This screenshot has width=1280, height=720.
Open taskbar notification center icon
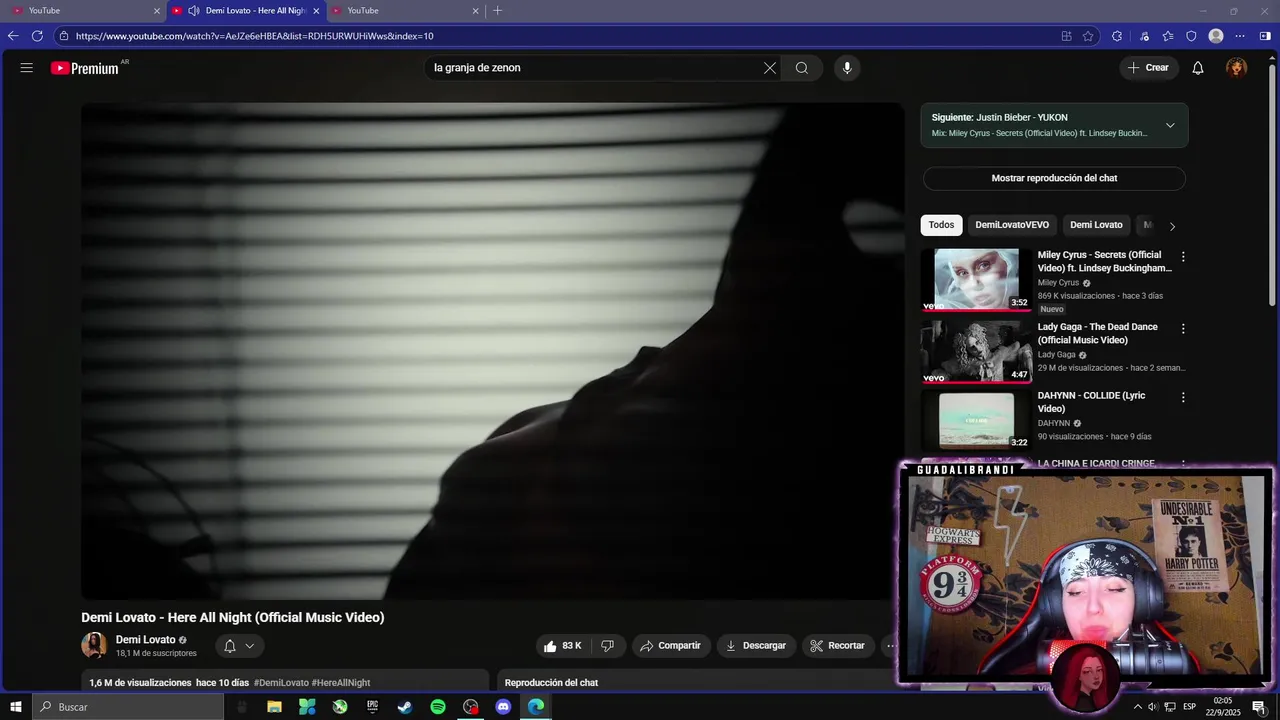coord(1259,707)
